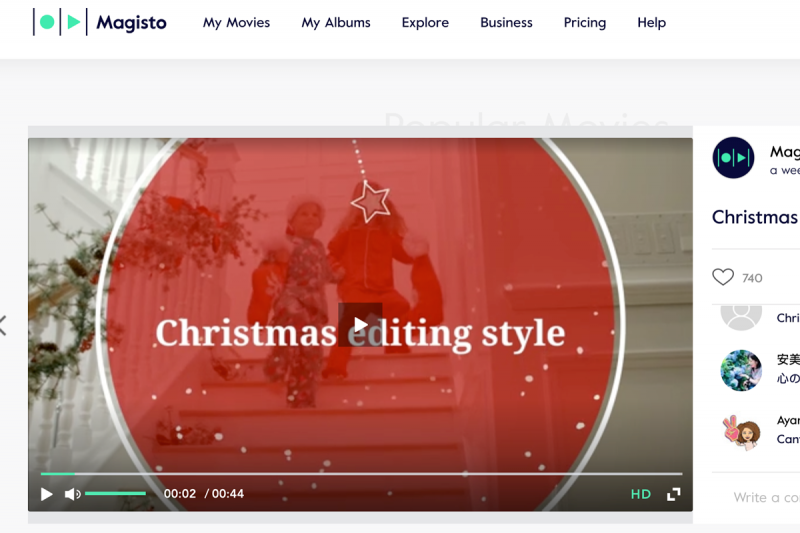800x533 pixels.
Task: Open the Pricing page link
Action: click(x=585, y=22)
